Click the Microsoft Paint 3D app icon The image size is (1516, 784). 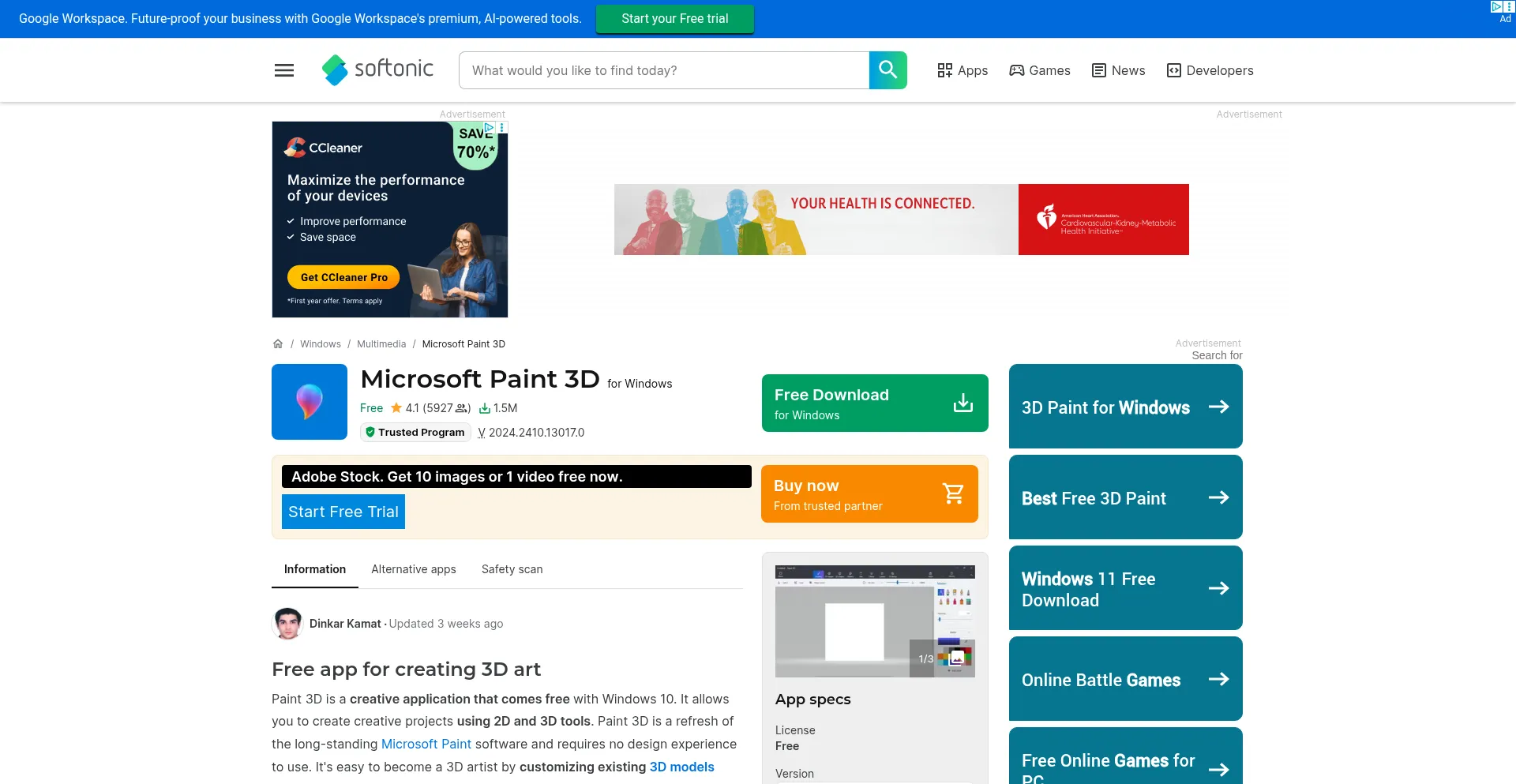(x=310, y=402)
